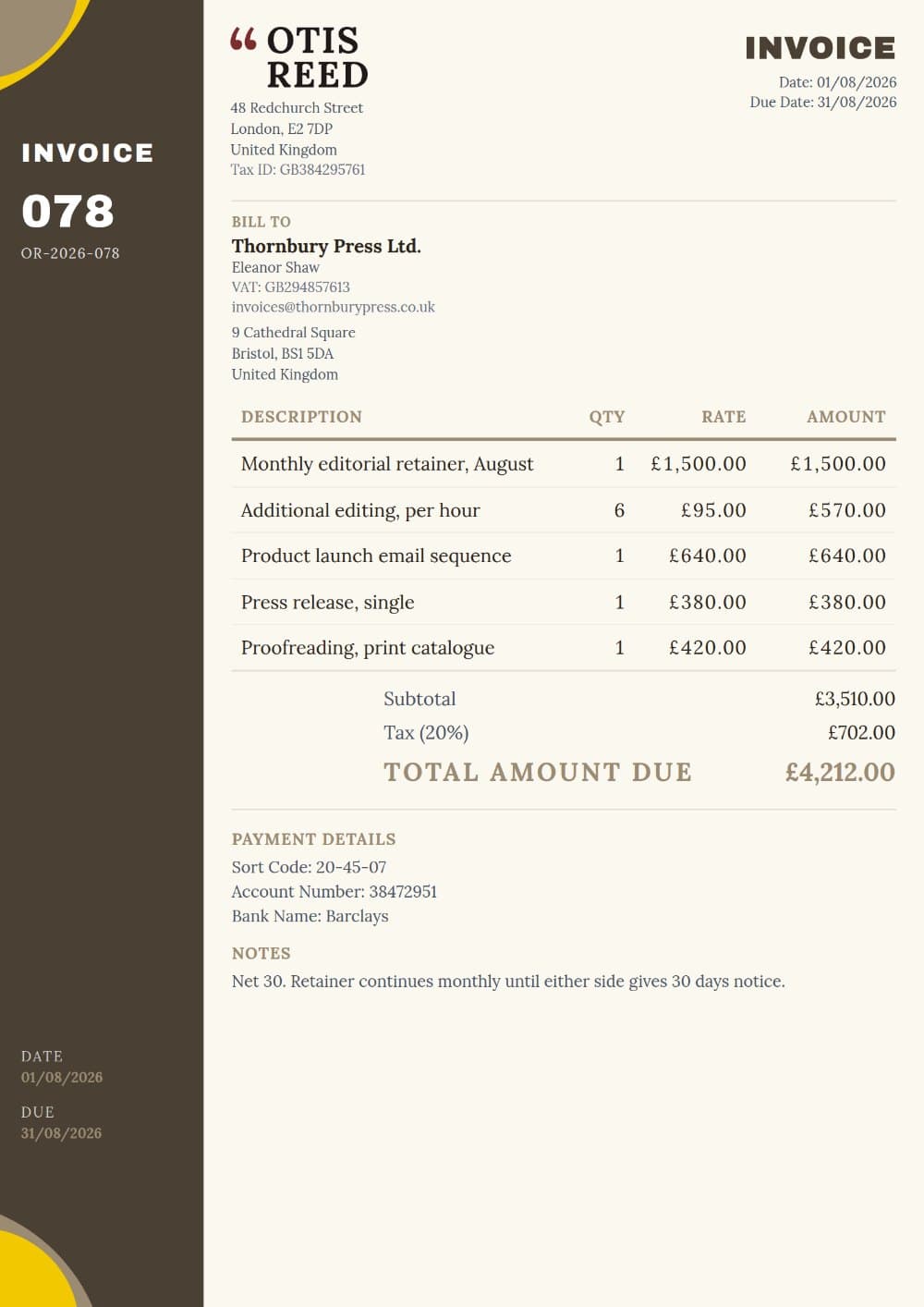The width and height of the screenshot is (924, 1307).
Task: Click the AMOUNT column header
Action: (846, 417)
